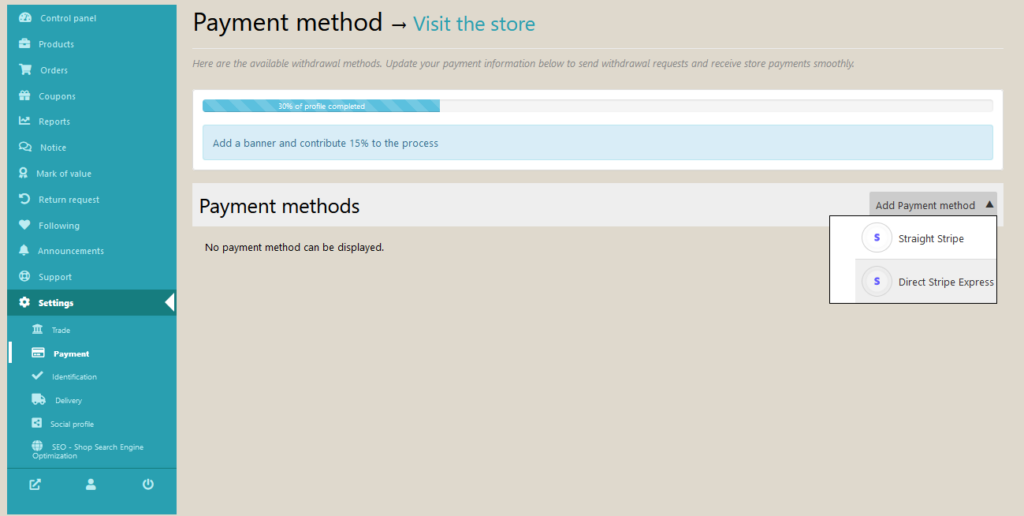Screen dimensions: 1024x516
Task: Follow the Visit the store link
Action: (474, 24)
